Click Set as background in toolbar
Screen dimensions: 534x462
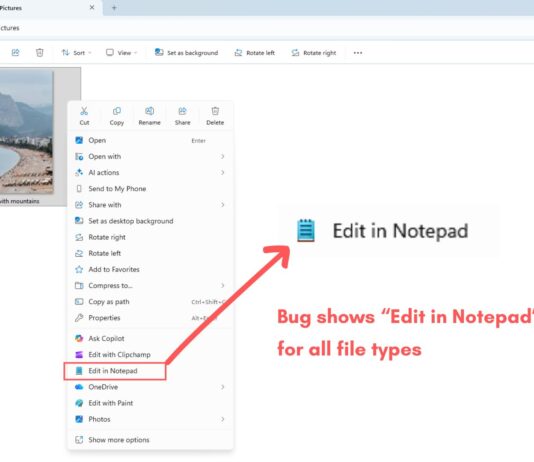[x=186, y=53]
